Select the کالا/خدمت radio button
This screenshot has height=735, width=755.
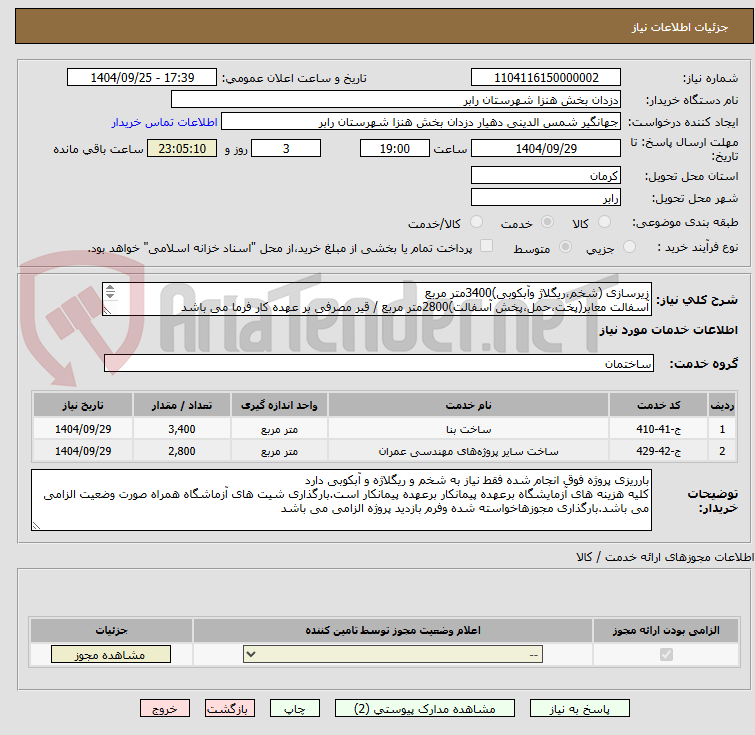point(476,222)
